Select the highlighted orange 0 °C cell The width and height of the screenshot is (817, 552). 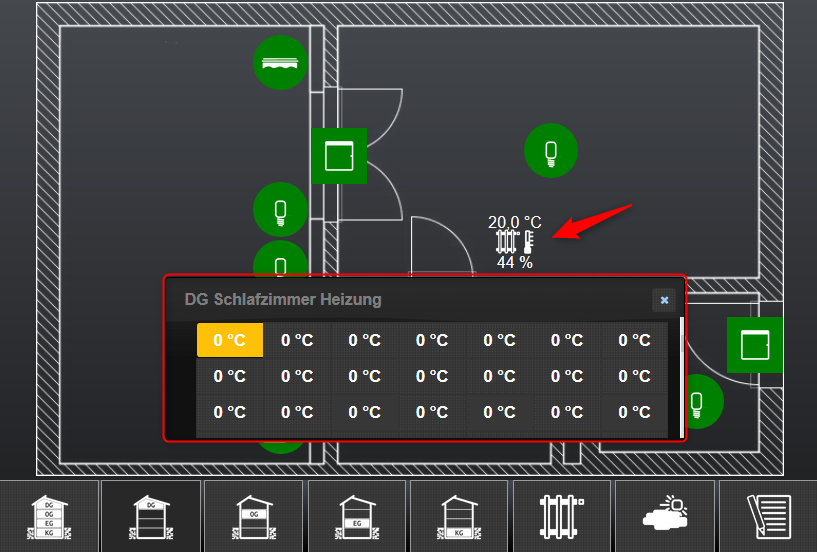click(230, 340)
